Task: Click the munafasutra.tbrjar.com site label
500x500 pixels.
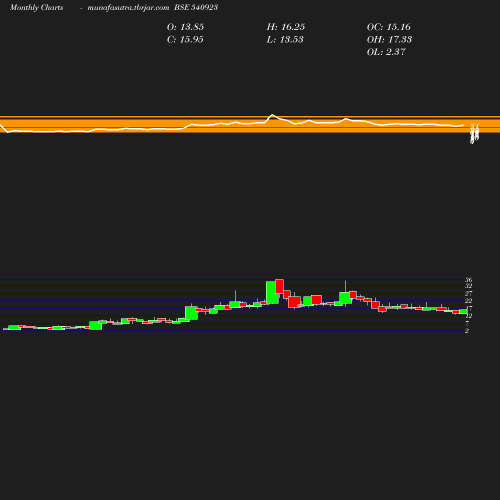Action: click(128, 8)
